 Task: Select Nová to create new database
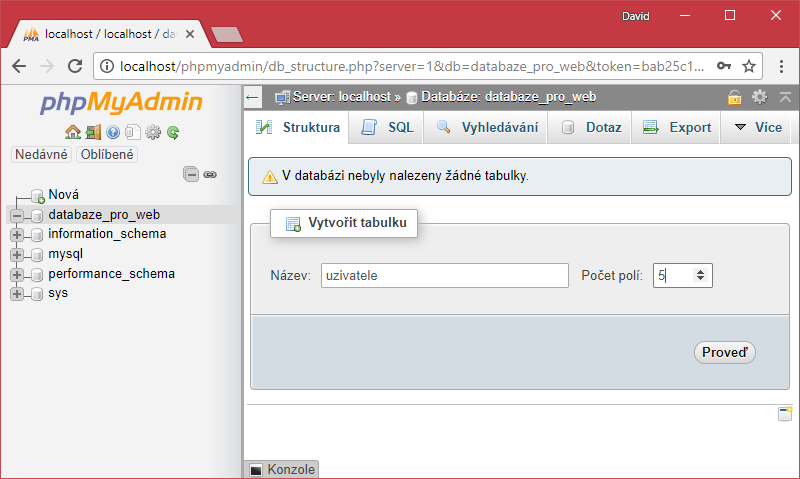63,195
